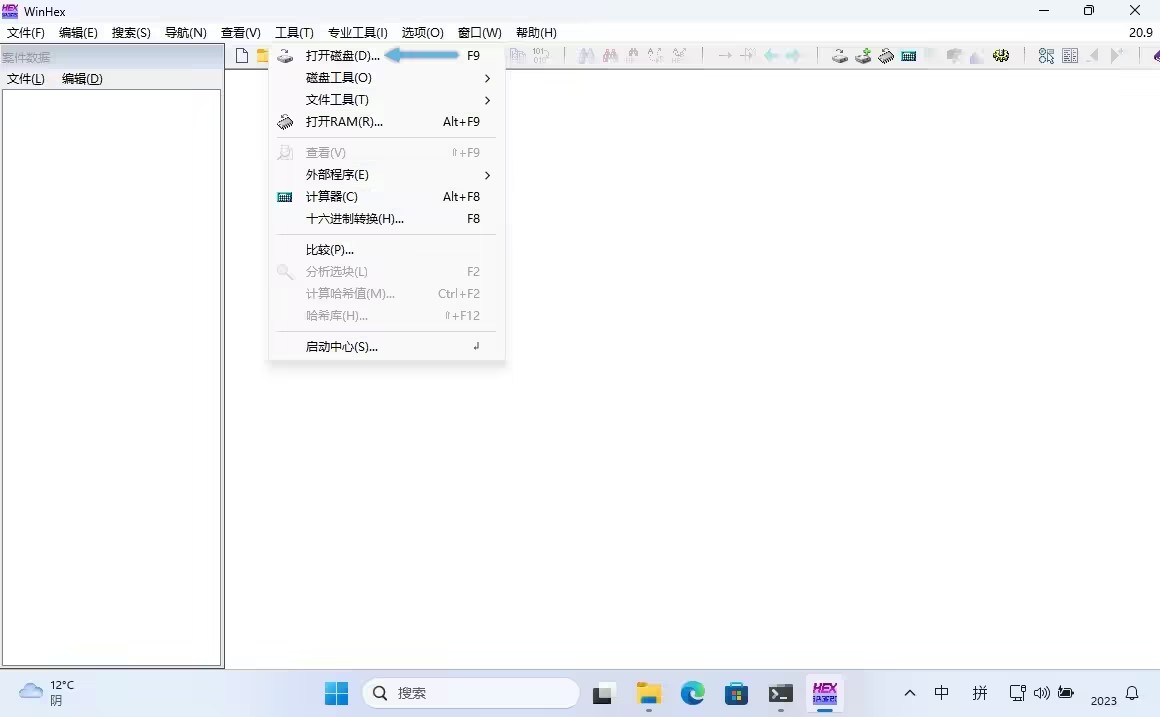Click the taskbar 搜索 search box
1160x717 pixels.
tap(471, 693)
